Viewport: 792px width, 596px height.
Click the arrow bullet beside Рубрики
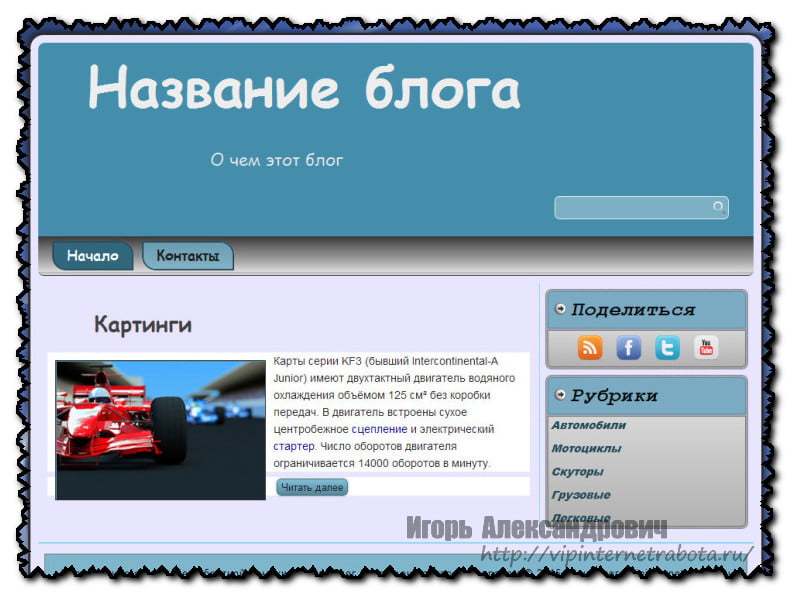tap(560, 395)
